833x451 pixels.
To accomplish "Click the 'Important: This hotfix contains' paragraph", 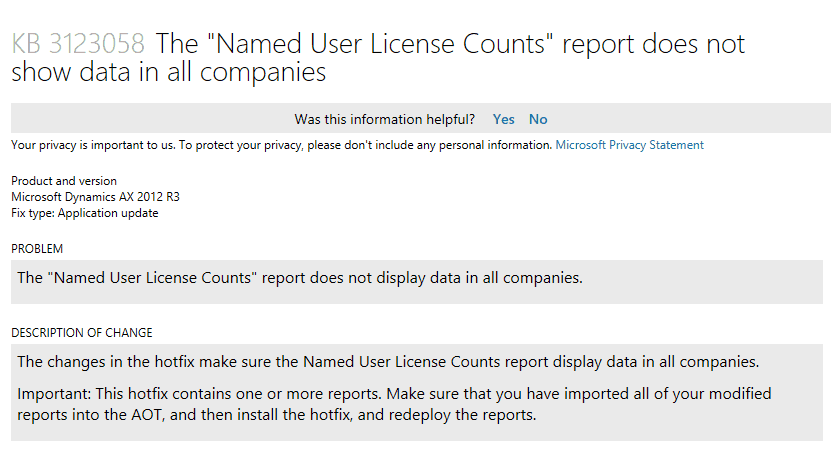I will (x=394, y=404).
